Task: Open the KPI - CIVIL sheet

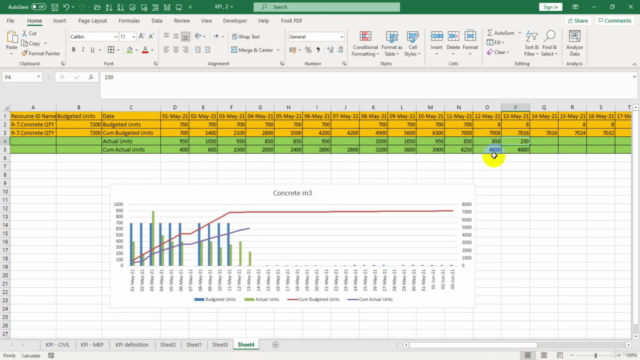Action: tap(57, 345)
